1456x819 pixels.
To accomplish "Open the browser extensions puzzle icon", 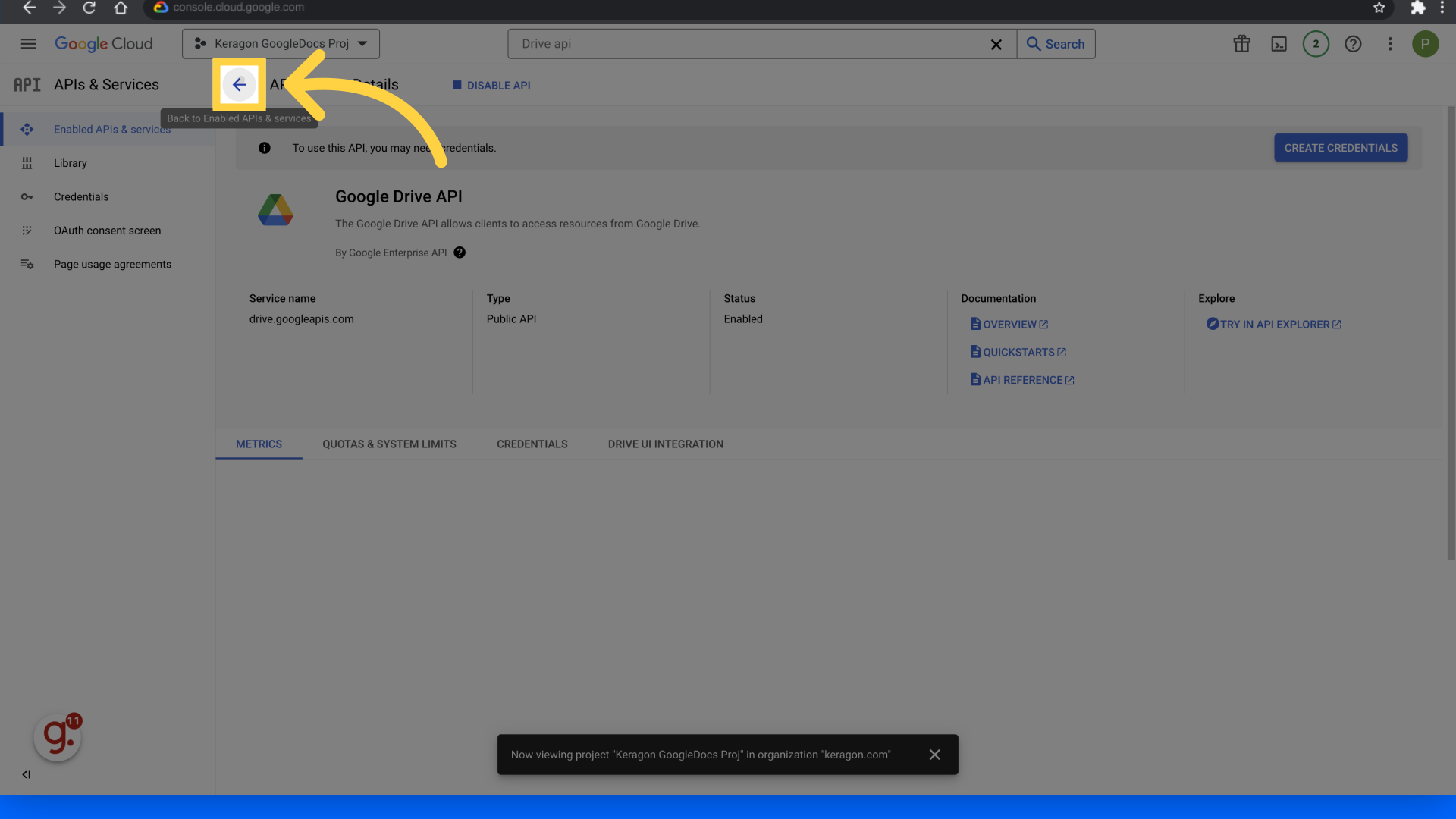I will [x=1417, y=8].
